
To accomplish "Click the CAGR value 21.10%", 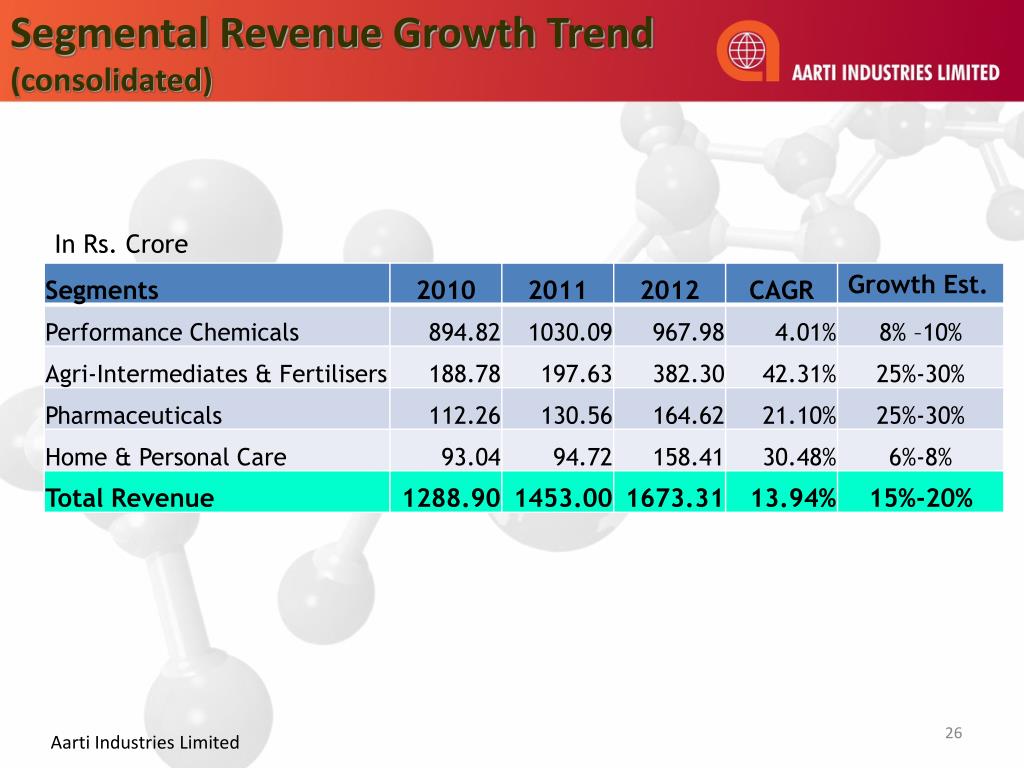I will click(799, 415).
